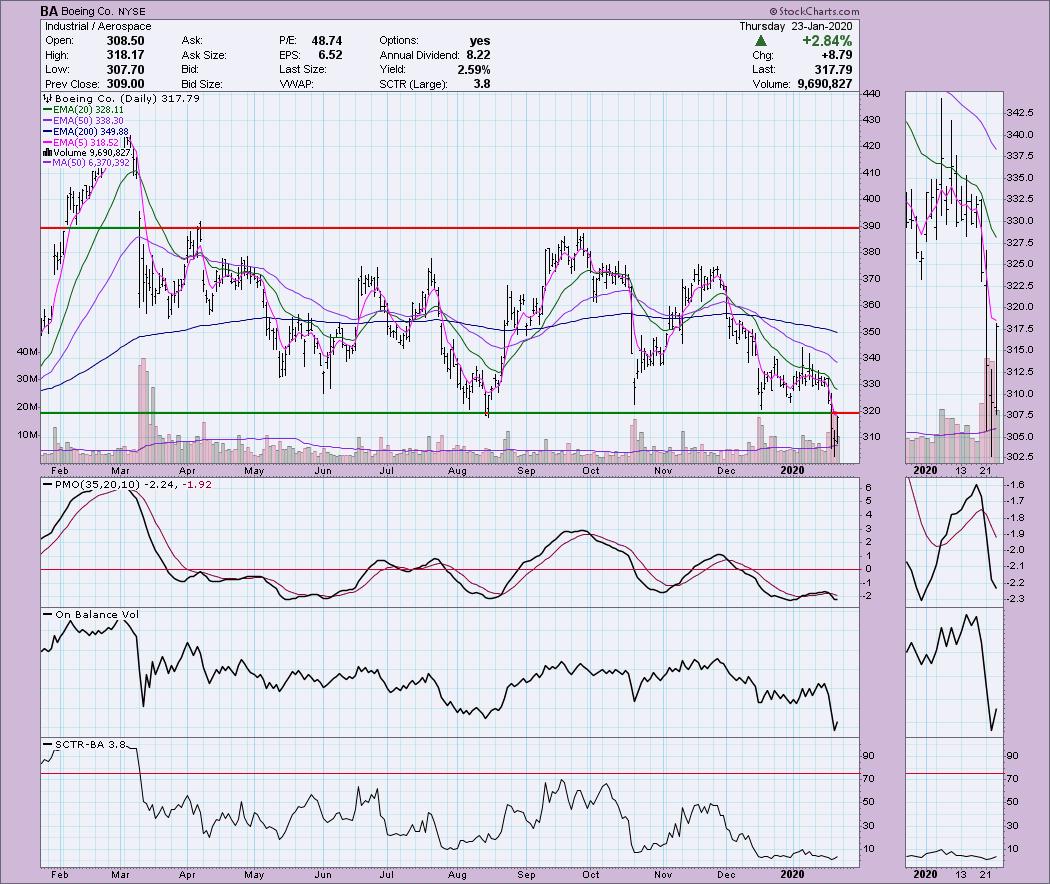Select the Open value 308.50

[x=125, y=41]
